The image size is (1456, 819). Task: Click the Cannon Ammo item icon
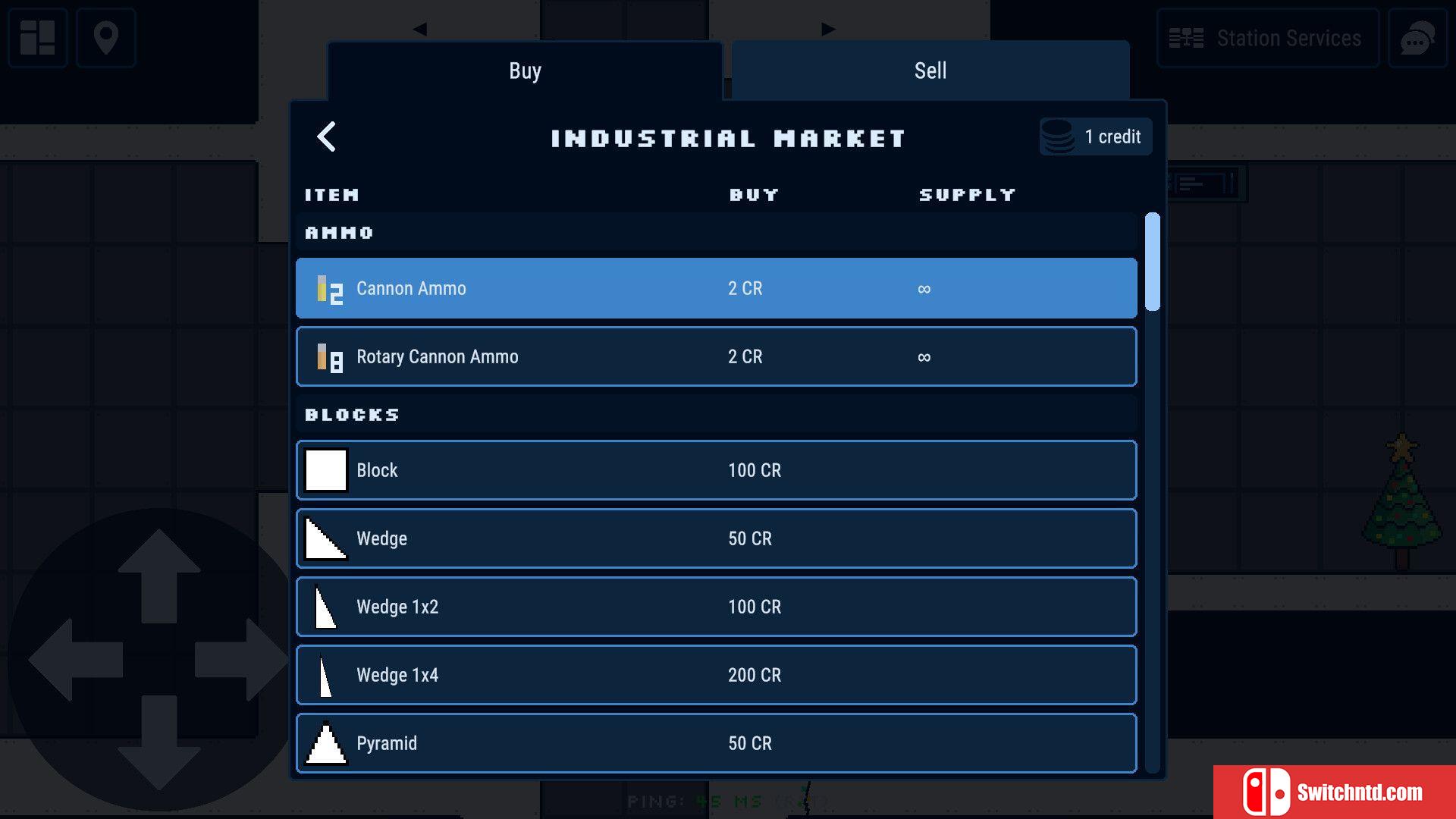click(x=328, y=288)
